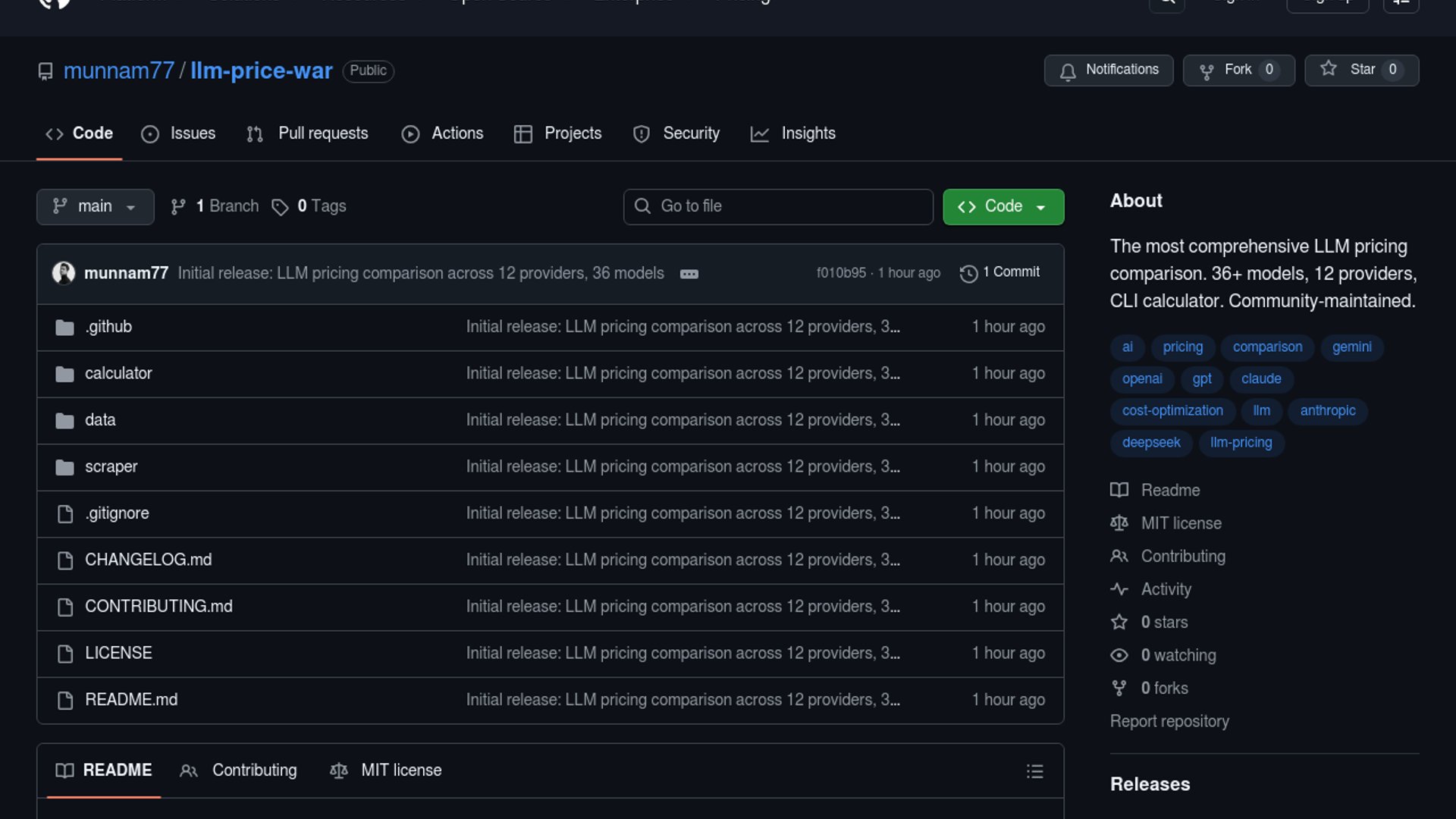This screenshot has height=819, width=1456.
Task: Expand commit message ellipsis button
Action: [689, 274]
